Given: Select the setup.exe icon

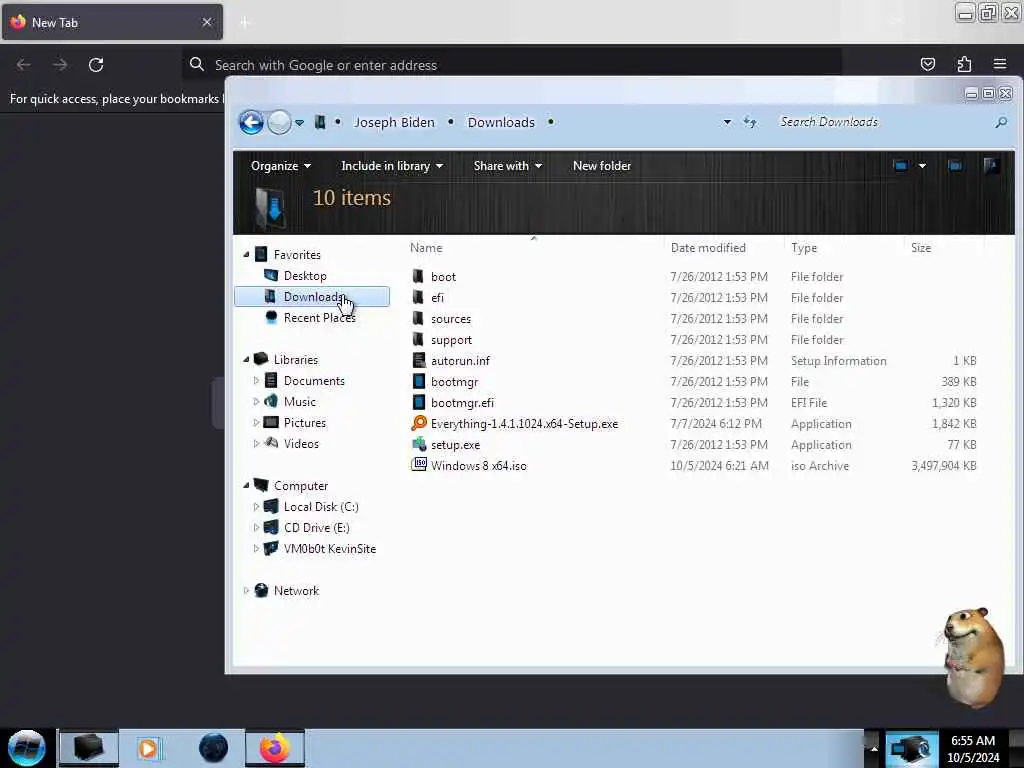Looking at the screenshot, I should 419,444.
